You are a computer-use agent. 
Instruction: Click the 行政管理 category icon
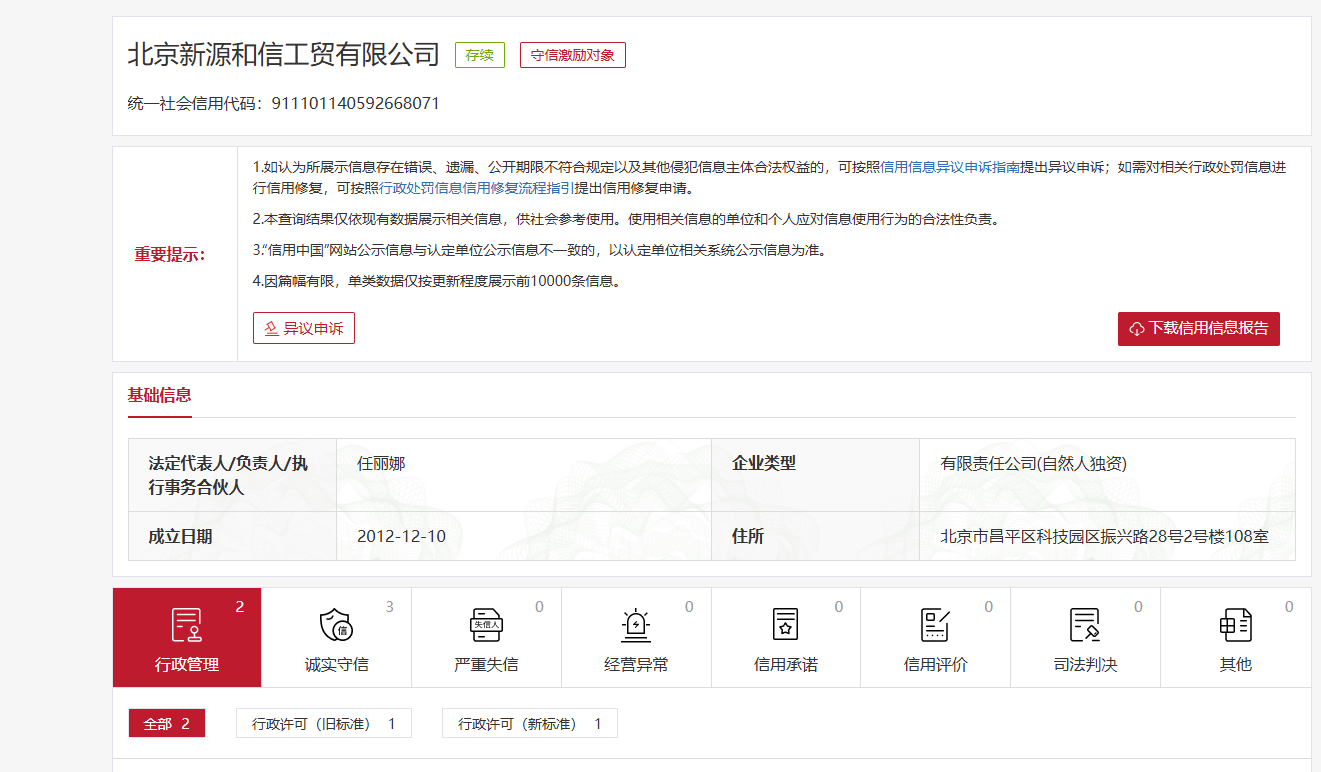click(187, 625)
